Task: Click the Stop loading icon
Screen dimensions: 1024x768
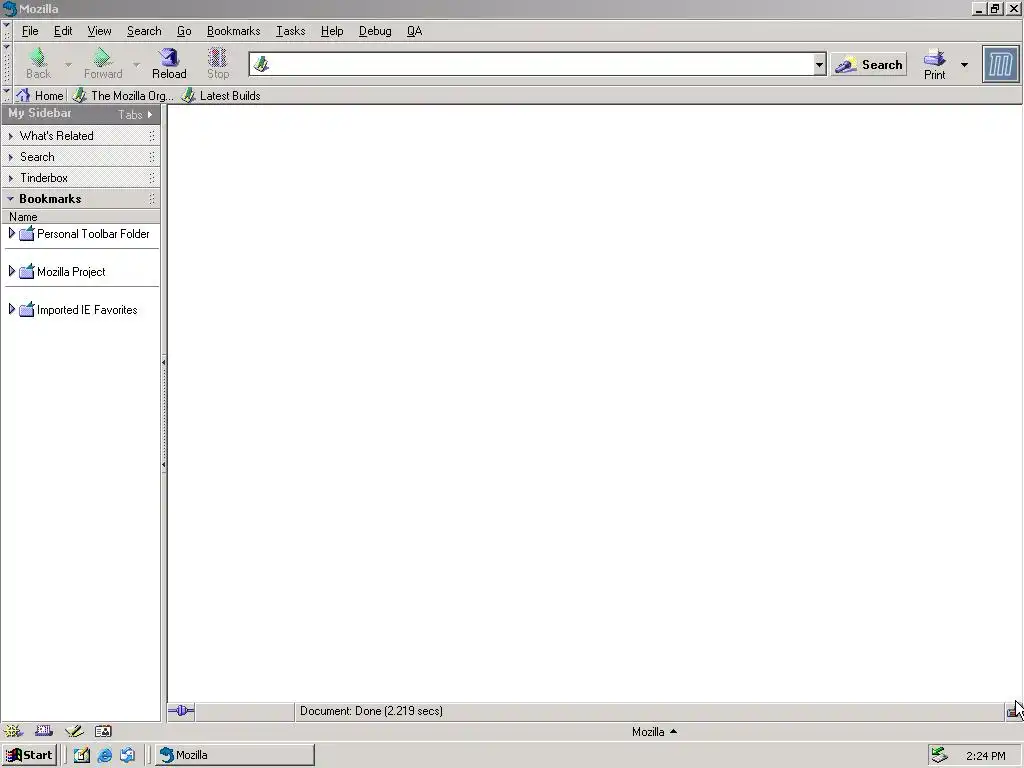Action: (x=217, y=57)
